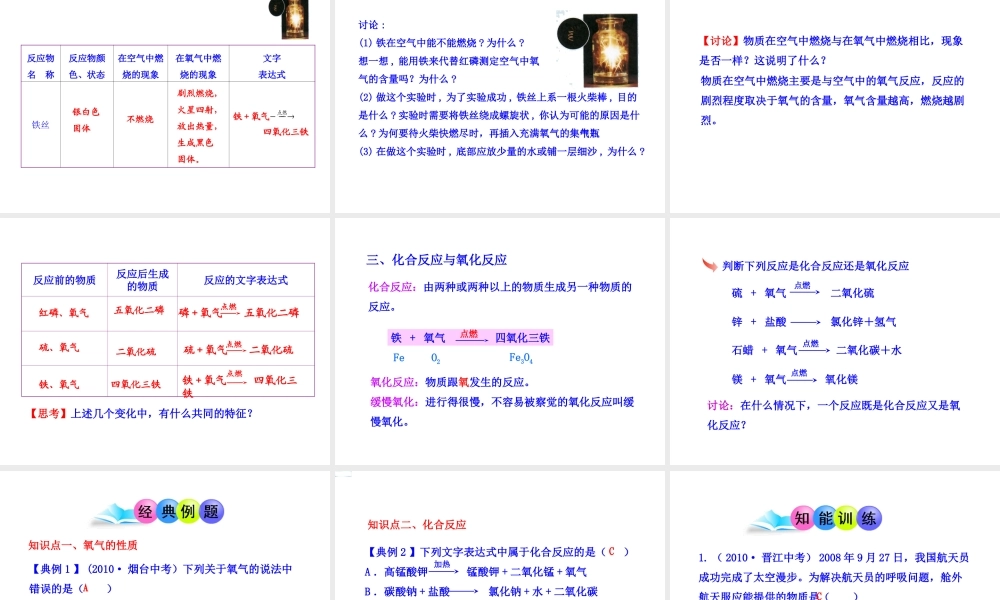Click question (1) 铁在空气中能不能燃烧
The width and height of the screenshot is (1000, 600).
point(442,43)
